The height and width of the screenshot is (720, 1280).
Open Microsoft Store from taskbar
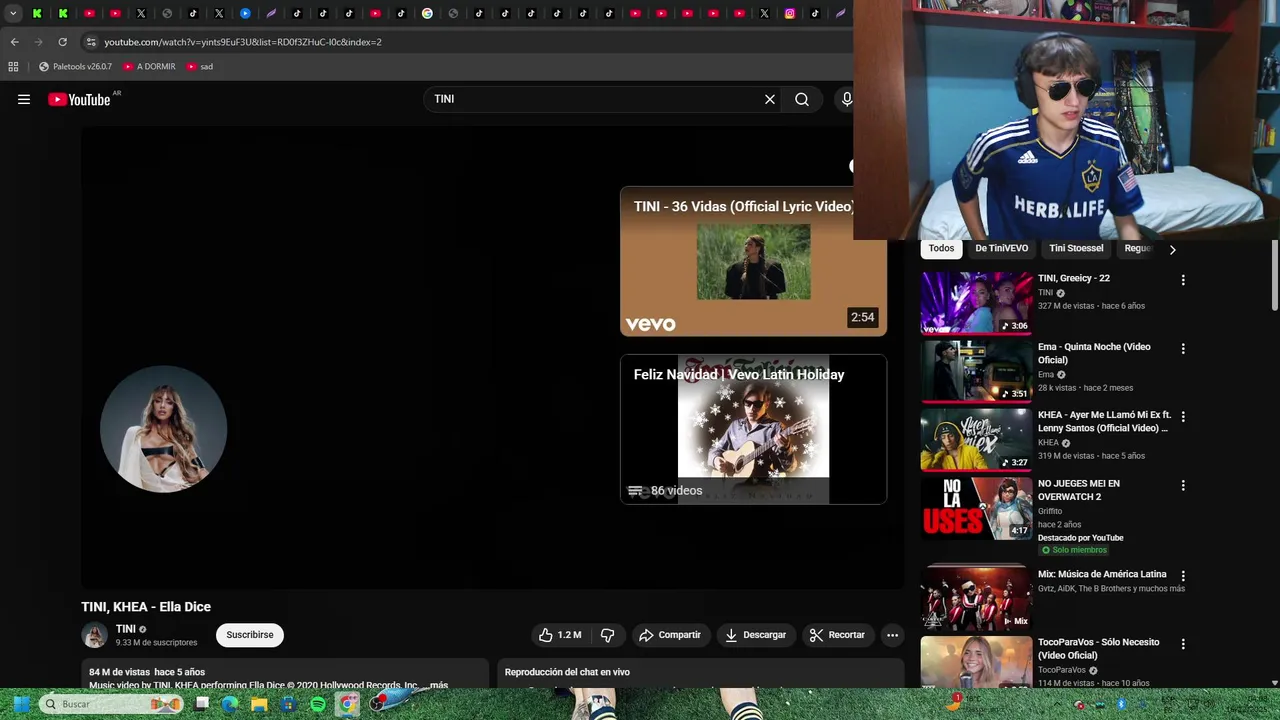point(288,704)
